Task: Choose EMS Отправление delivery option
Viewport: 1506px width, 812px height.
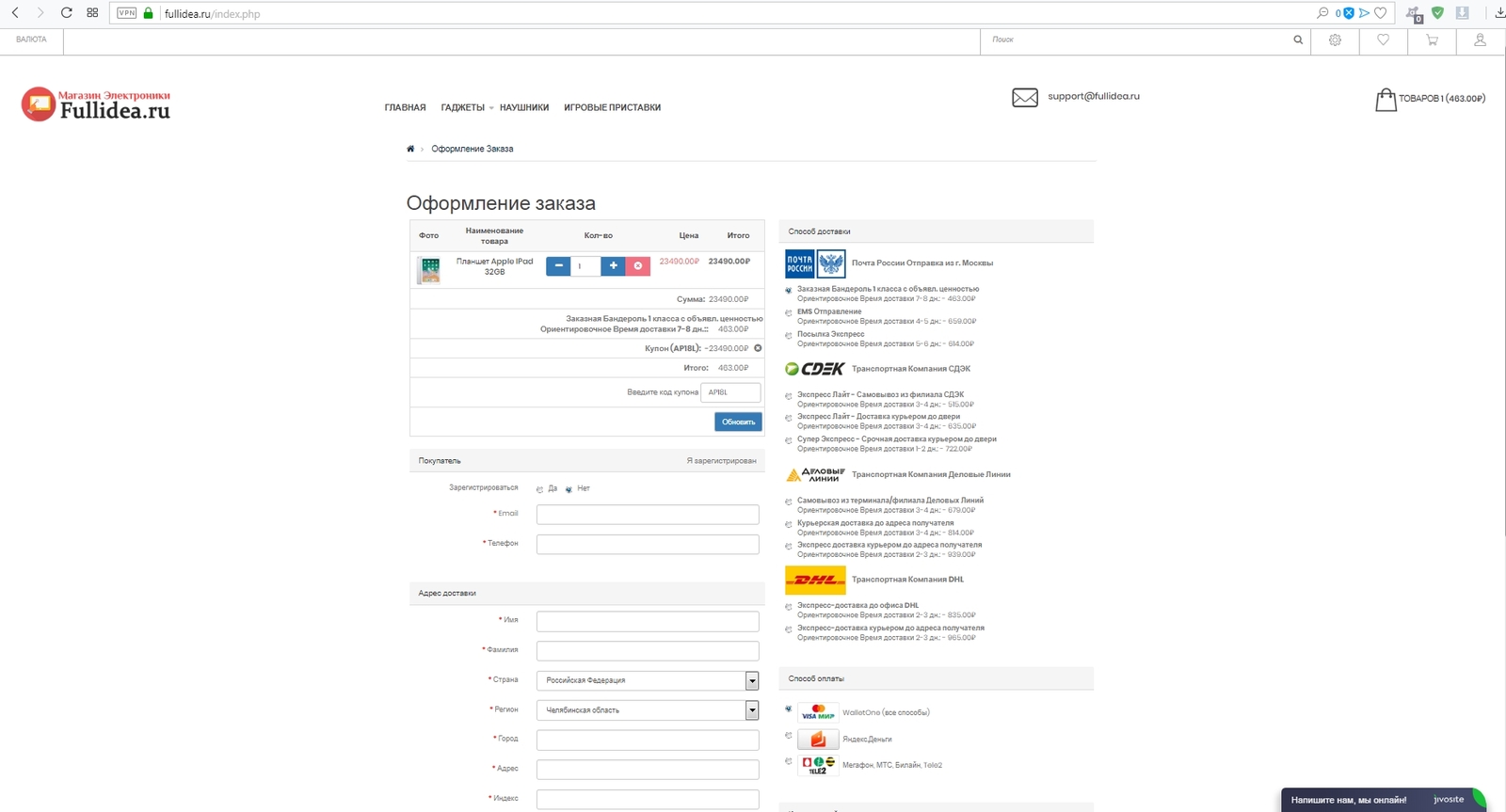Action: pos(789,313)
